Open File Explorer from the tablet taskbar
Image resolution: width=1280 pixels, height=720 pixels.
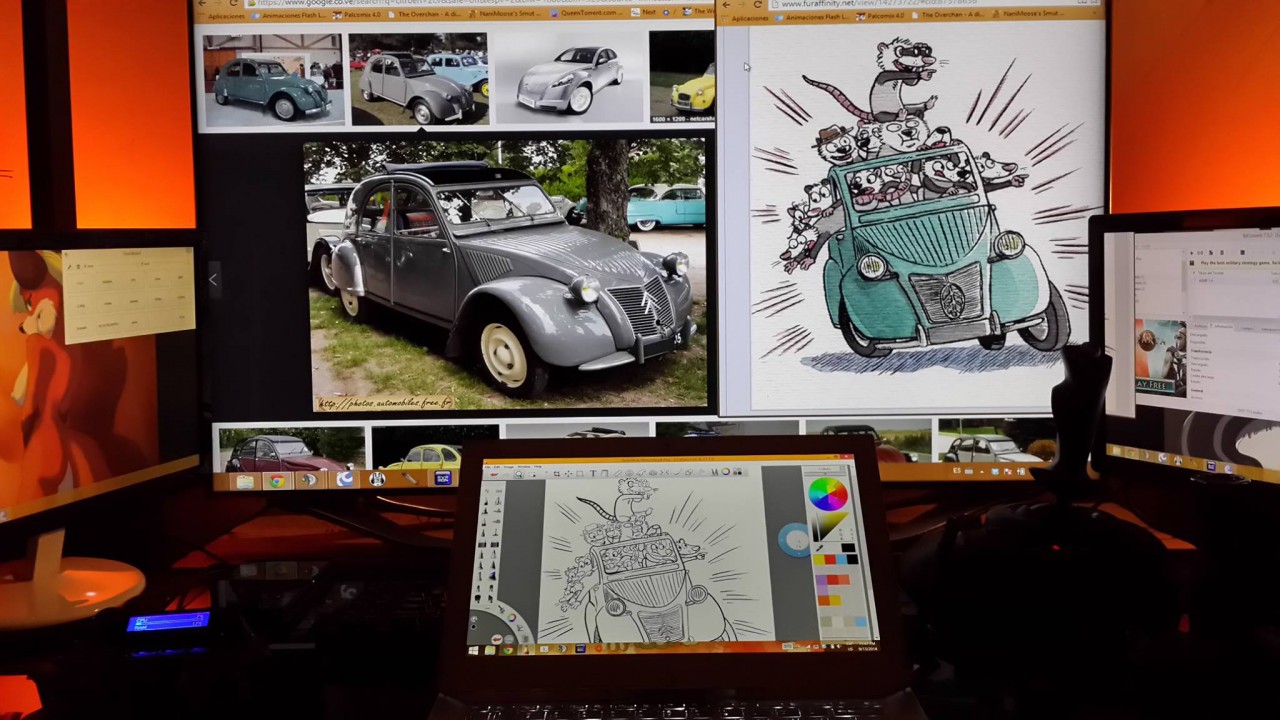[492, 651]
